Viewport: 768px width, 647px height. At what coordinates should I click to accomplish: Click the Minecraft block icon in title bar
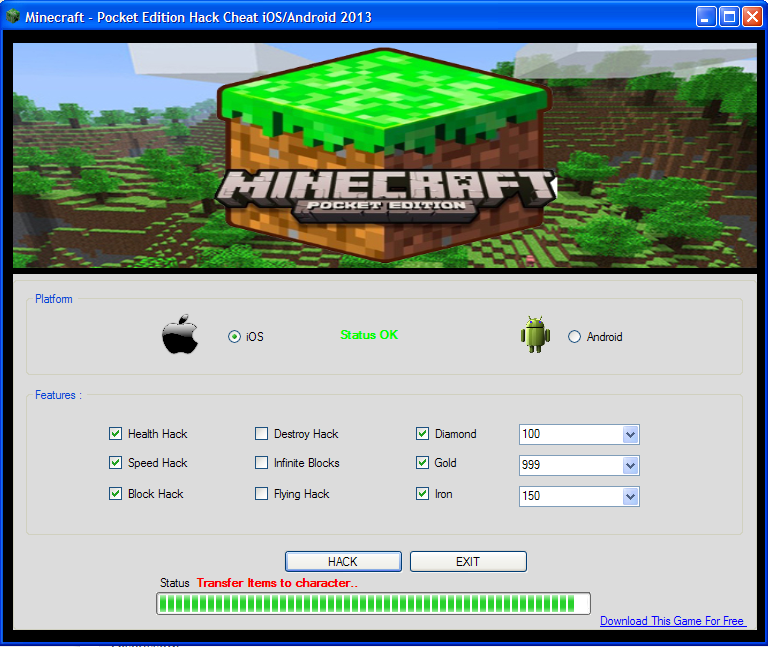pyautogui.click(x=12, y=16)
